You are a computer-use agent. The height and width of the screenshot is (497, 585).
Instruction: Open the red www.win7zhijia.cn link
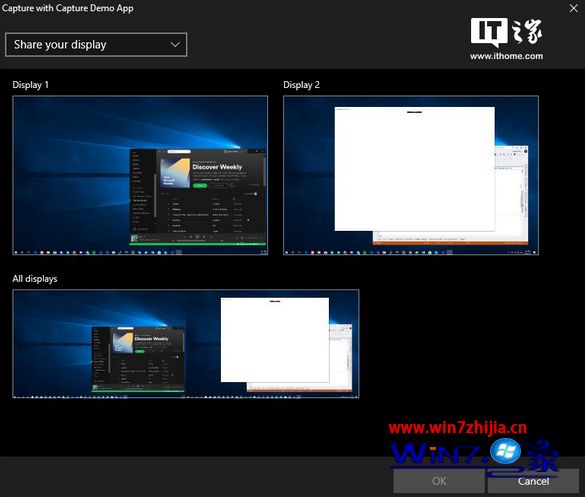click(x=457, y=428)
